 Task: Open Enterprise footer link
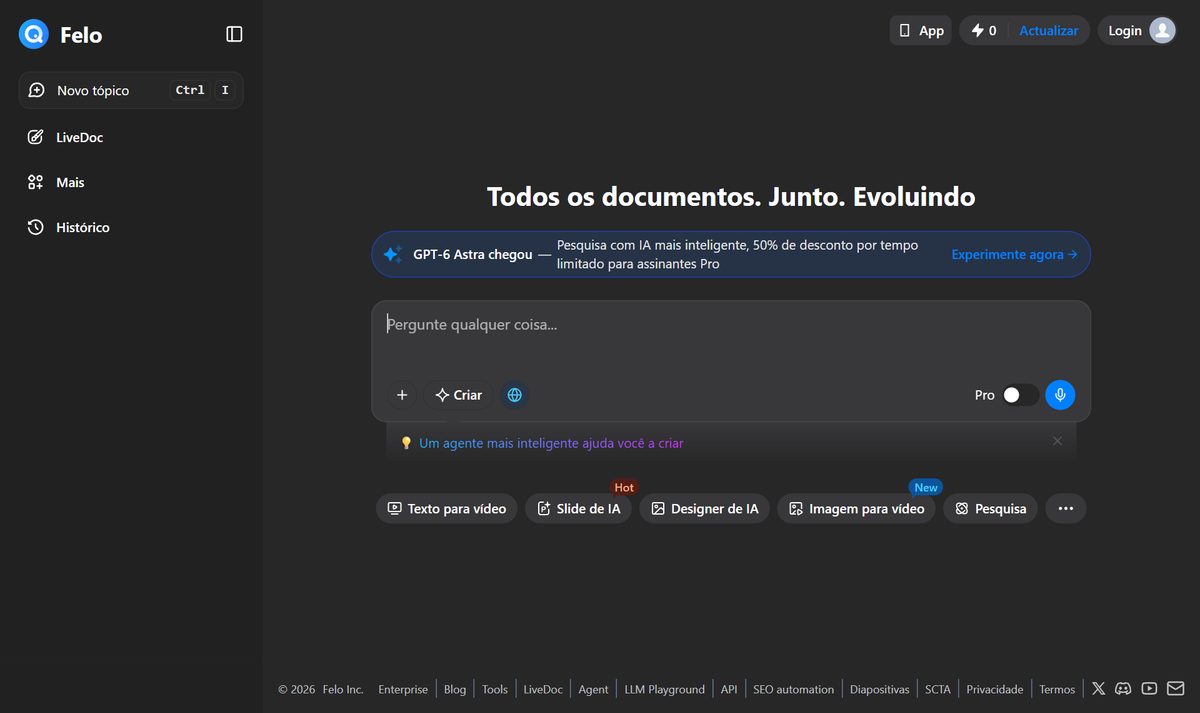coord(403,689)
